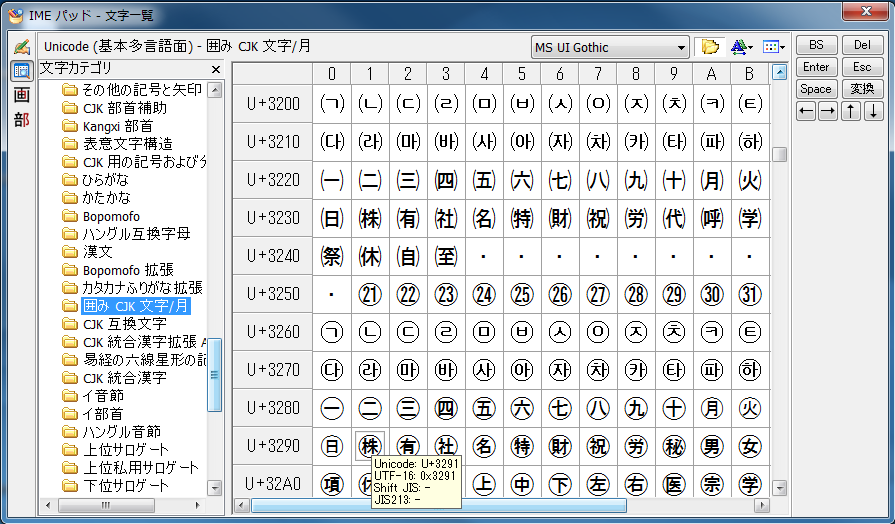The height and width of the screenshot is (524, 895).
Task: Expand the MS UI Gothic font dropdown
Action: pyautogui.click(x=679, y=47)
